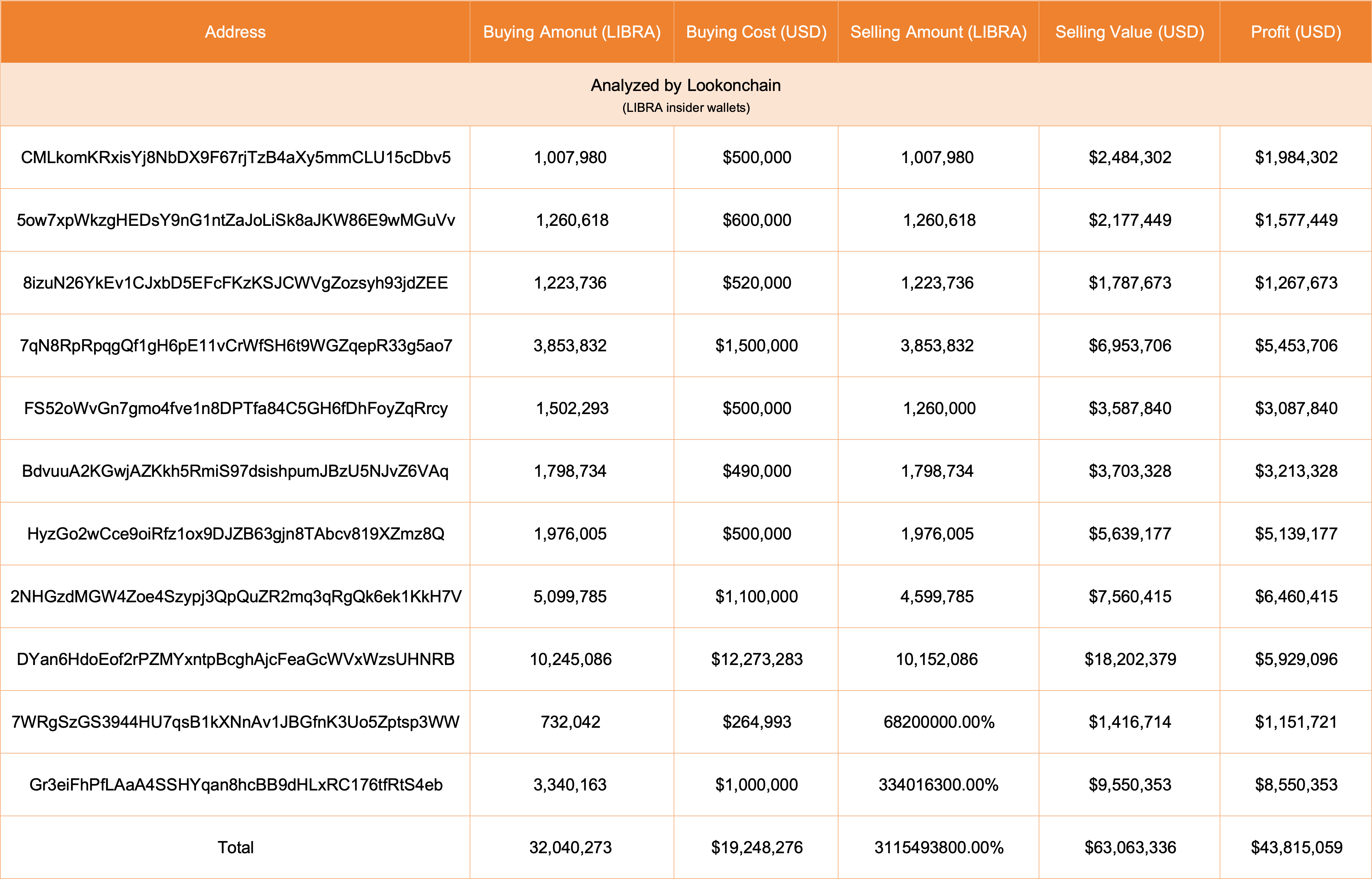The width and height of the screenshot is (1372, 879).
Task: Select address starting with HyzGo2wCce9
Action: click(235, 534)
